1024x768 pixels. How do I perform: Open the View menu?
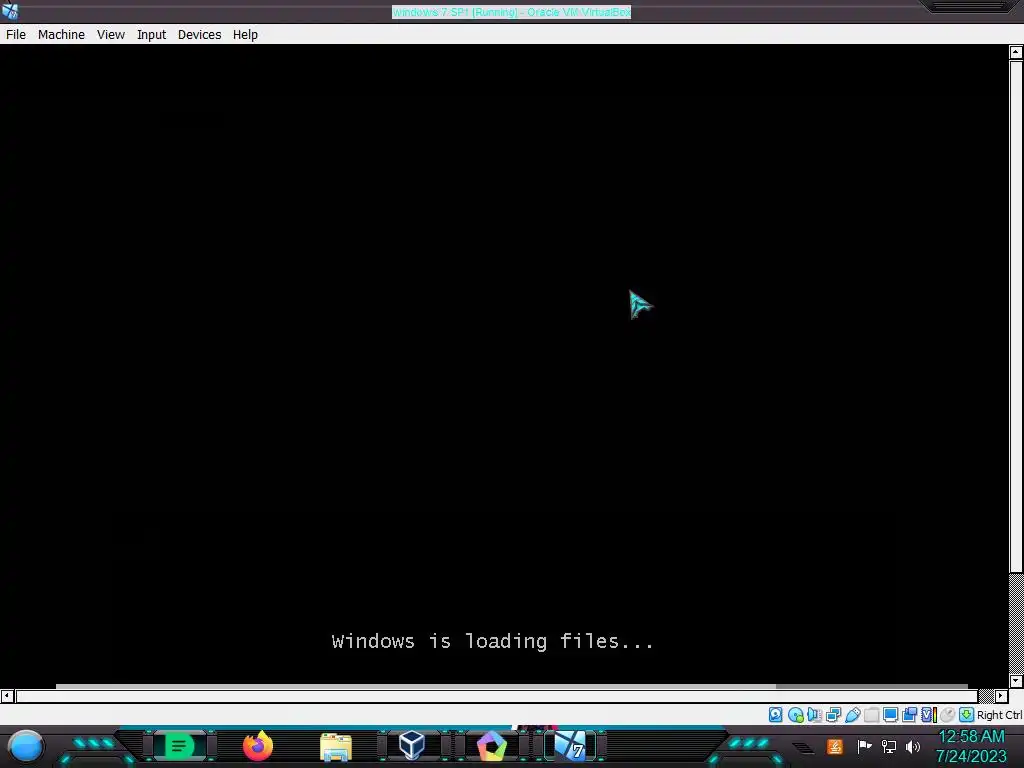[x=110, y=35]
